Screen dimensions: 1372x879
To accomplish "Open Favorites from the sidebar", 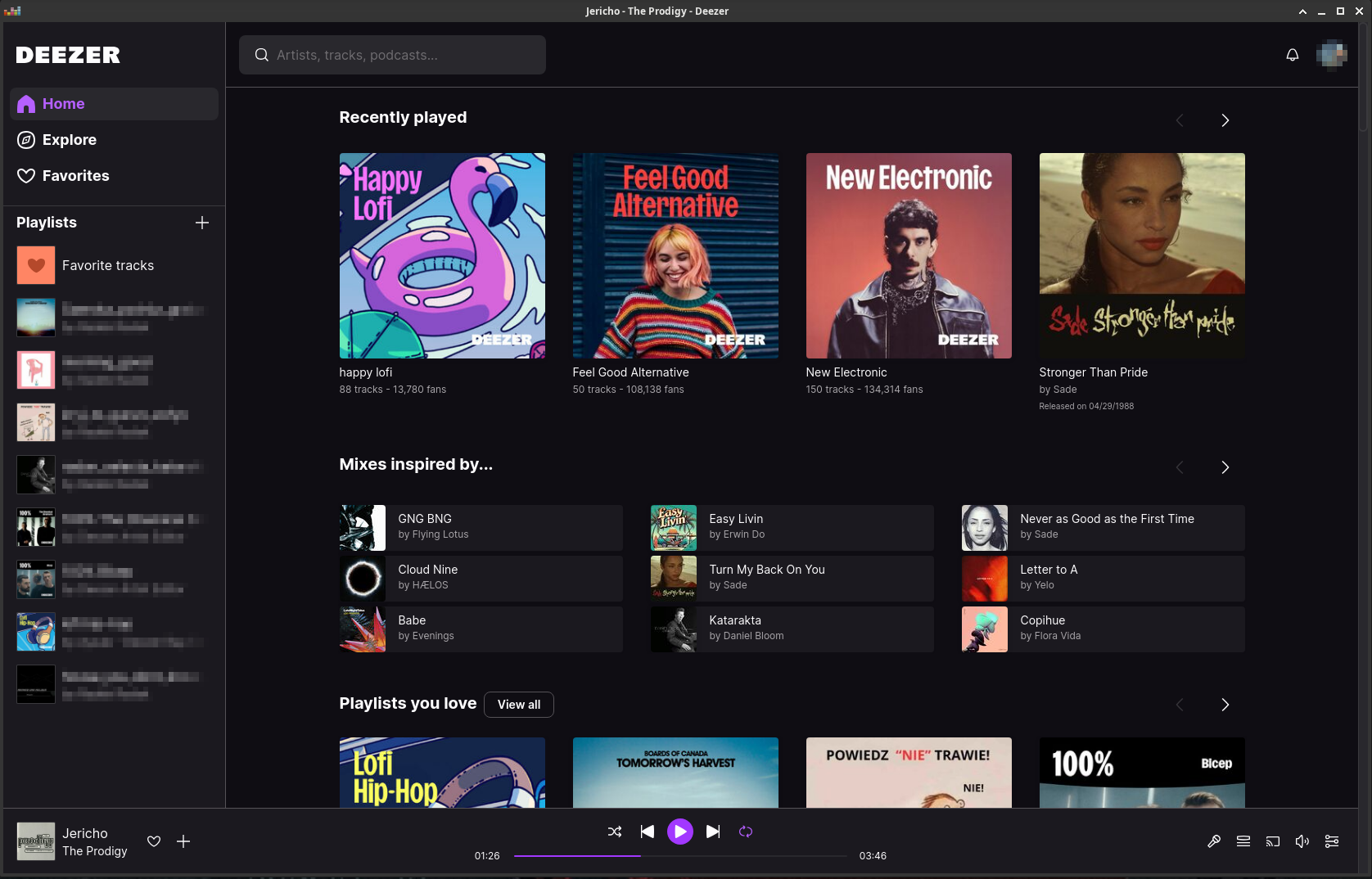I will click(76, 175).
